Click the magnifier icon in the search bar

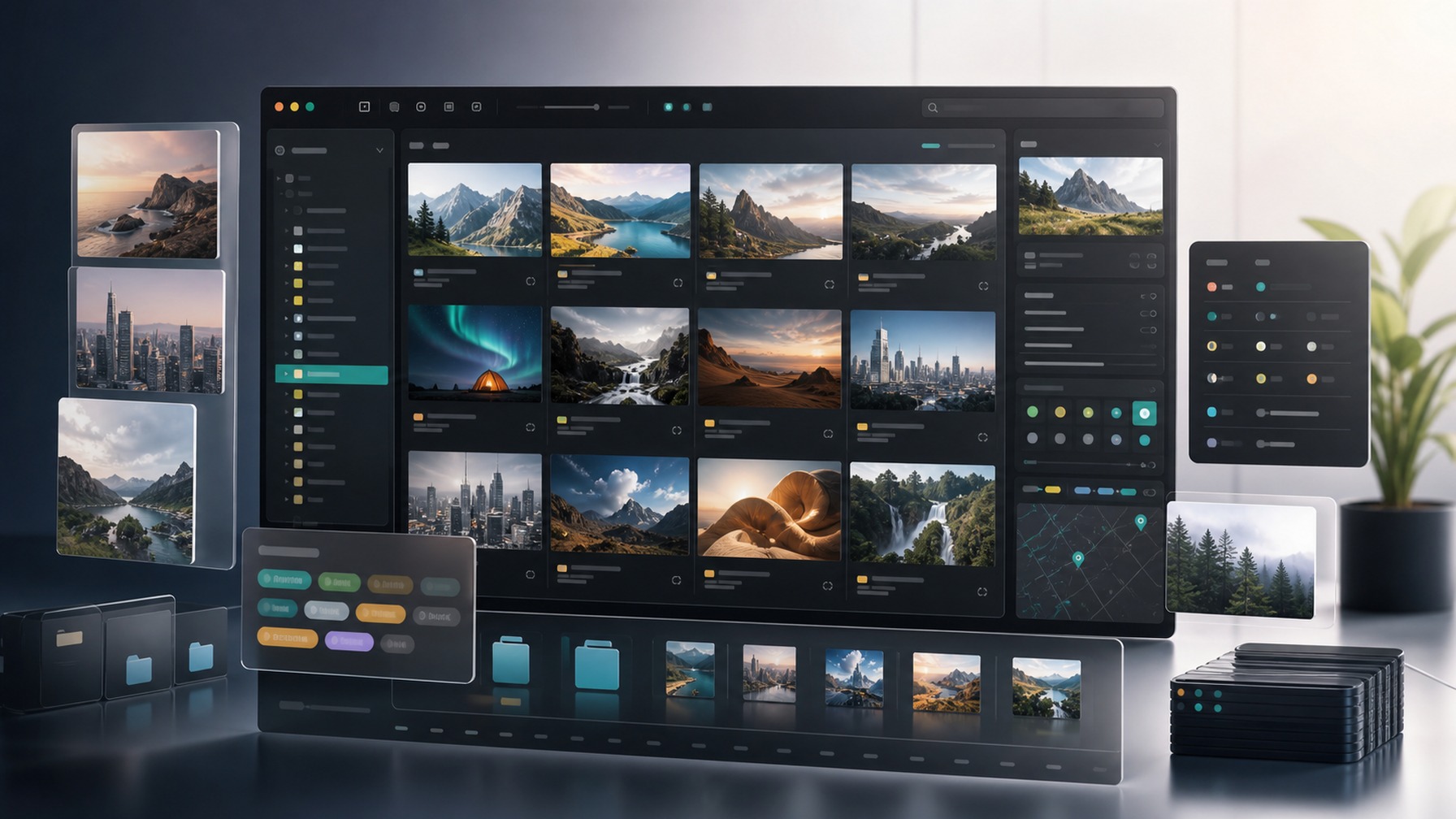click(x=933, y=107)
